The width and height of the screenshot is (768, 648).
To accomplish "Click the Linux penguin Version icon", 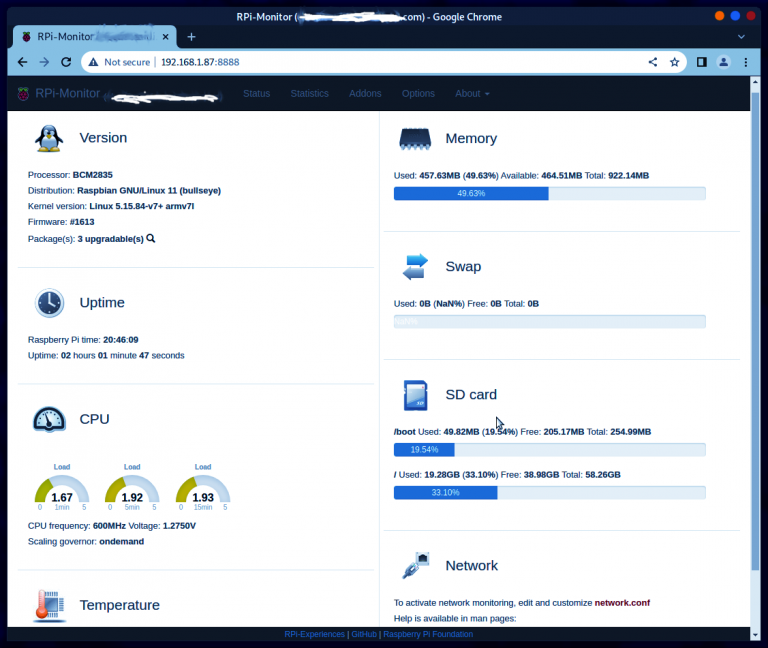I will click(49, 138).
